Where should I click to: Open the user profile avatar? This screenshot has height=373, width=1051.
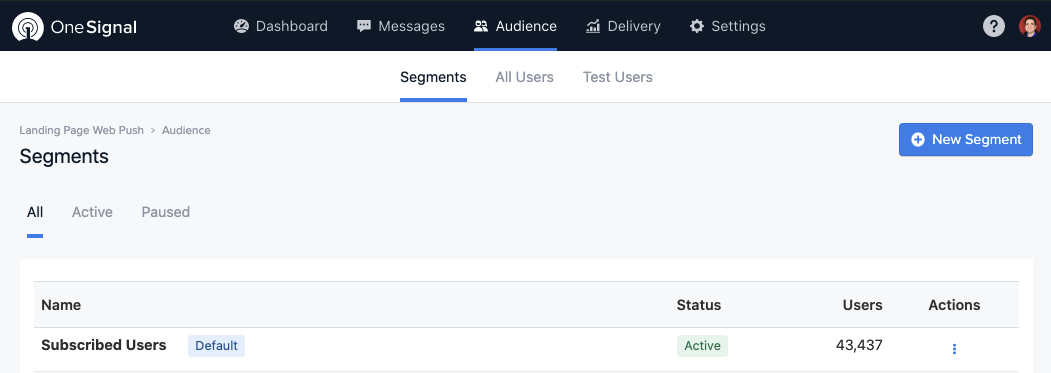point(1030,26)
